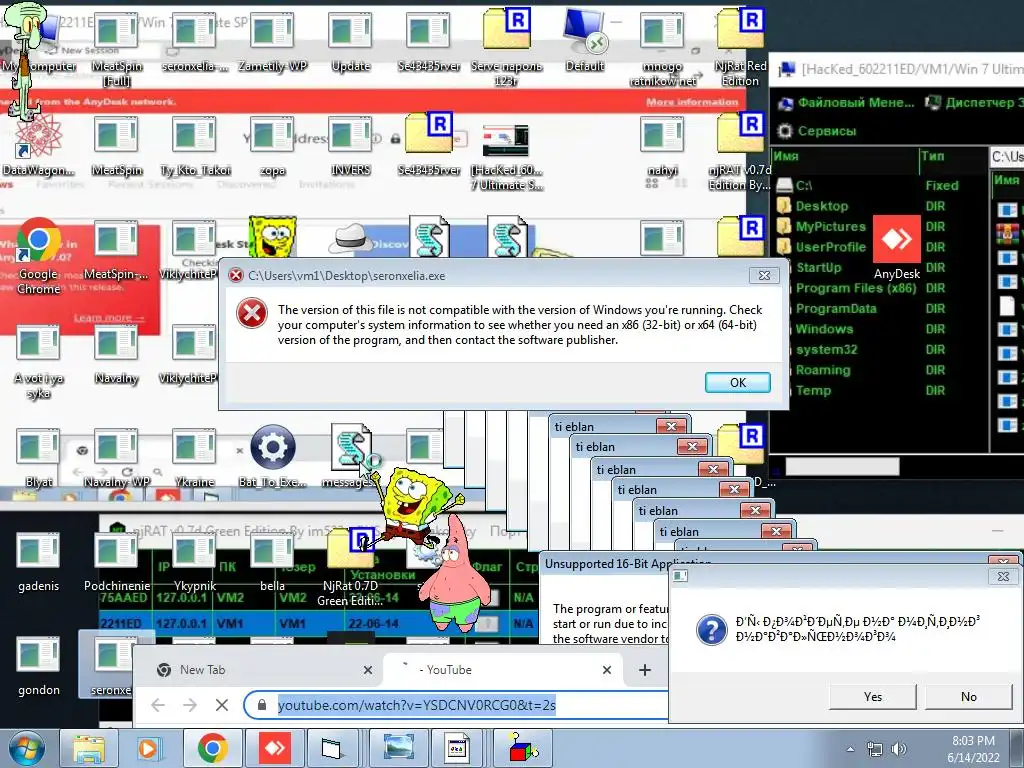This screenshot has width=1024, height=768.
Task: Open the Program Files (x86) folder entry
Action: pos(856,288)
